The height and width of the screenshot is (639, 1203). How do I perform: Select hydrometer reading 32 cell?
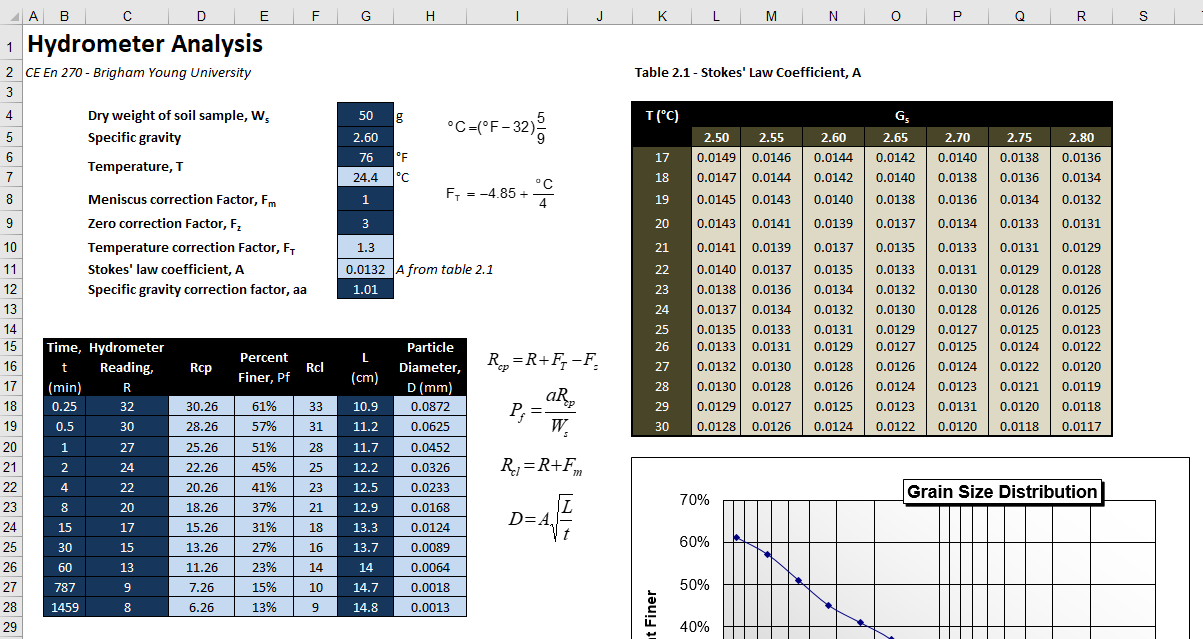[127, 407]
